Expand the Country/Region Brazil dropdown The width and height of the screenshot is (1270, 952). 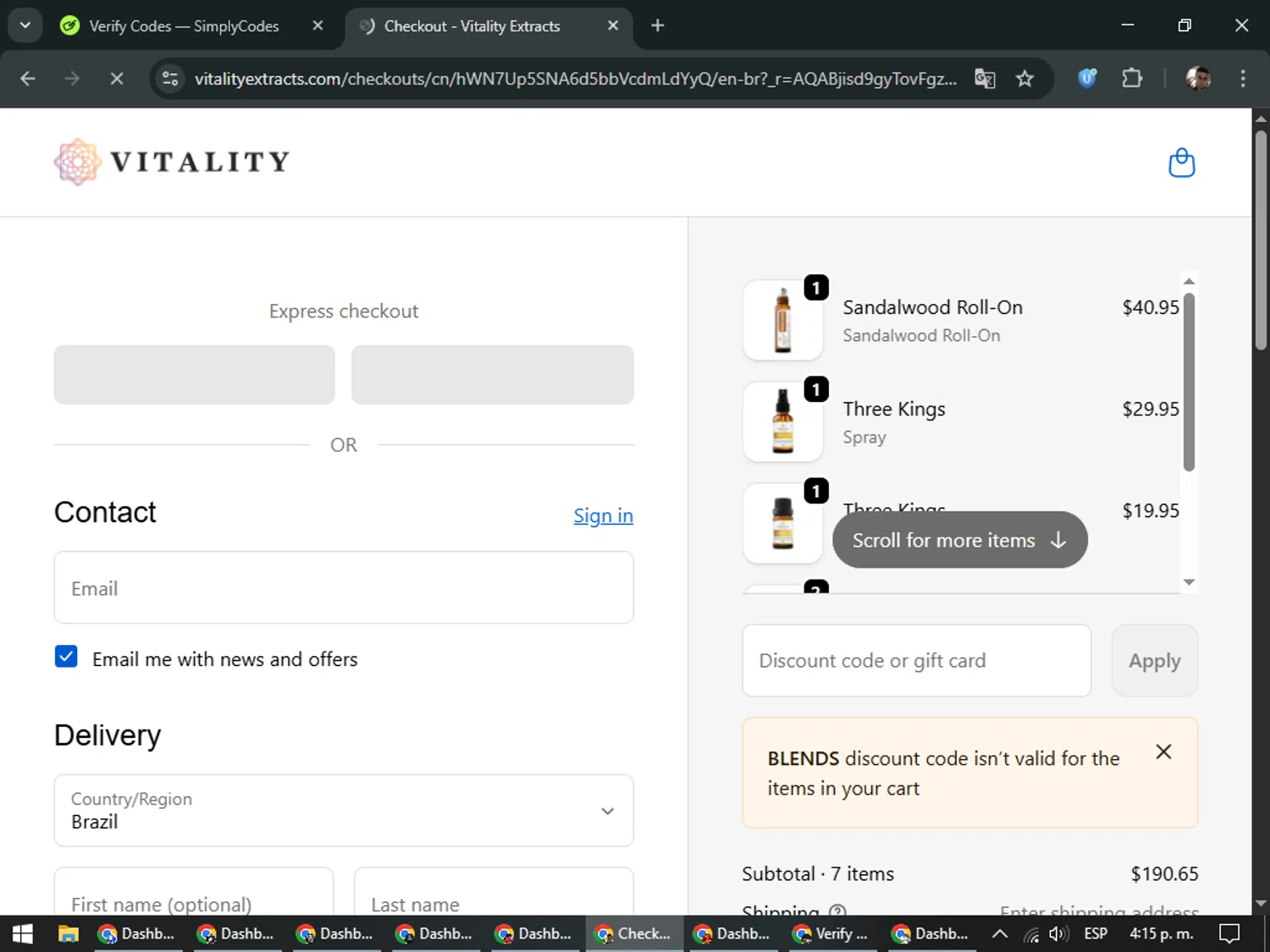[344, 811]
